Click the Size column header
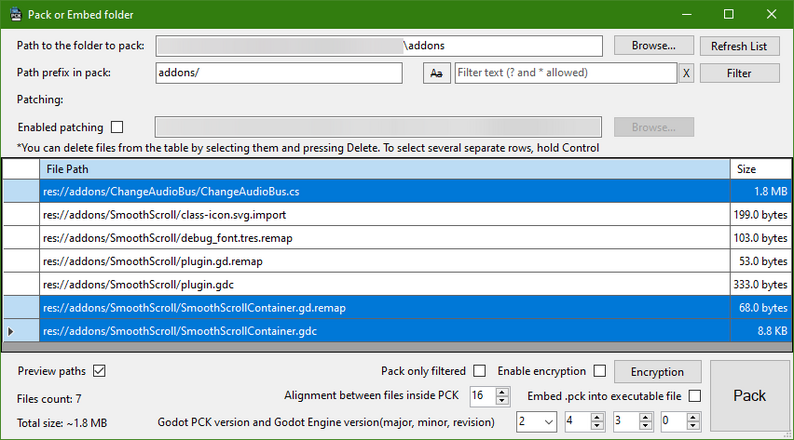 coord(760,169)
